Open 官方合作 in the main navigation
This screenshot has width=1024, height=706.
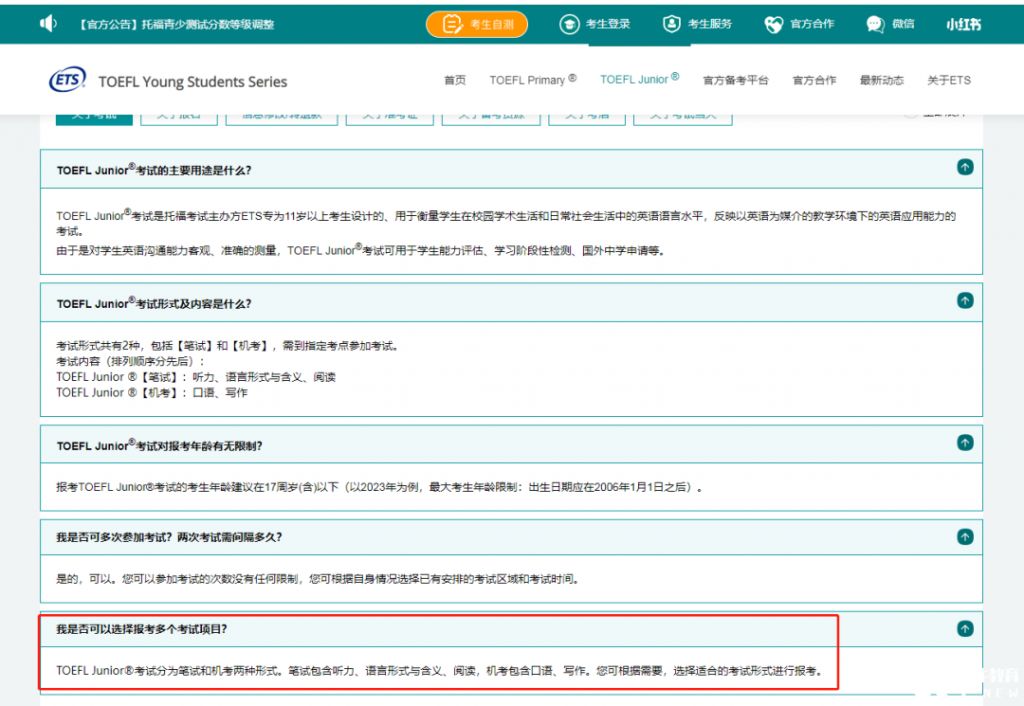pos(814,80)
